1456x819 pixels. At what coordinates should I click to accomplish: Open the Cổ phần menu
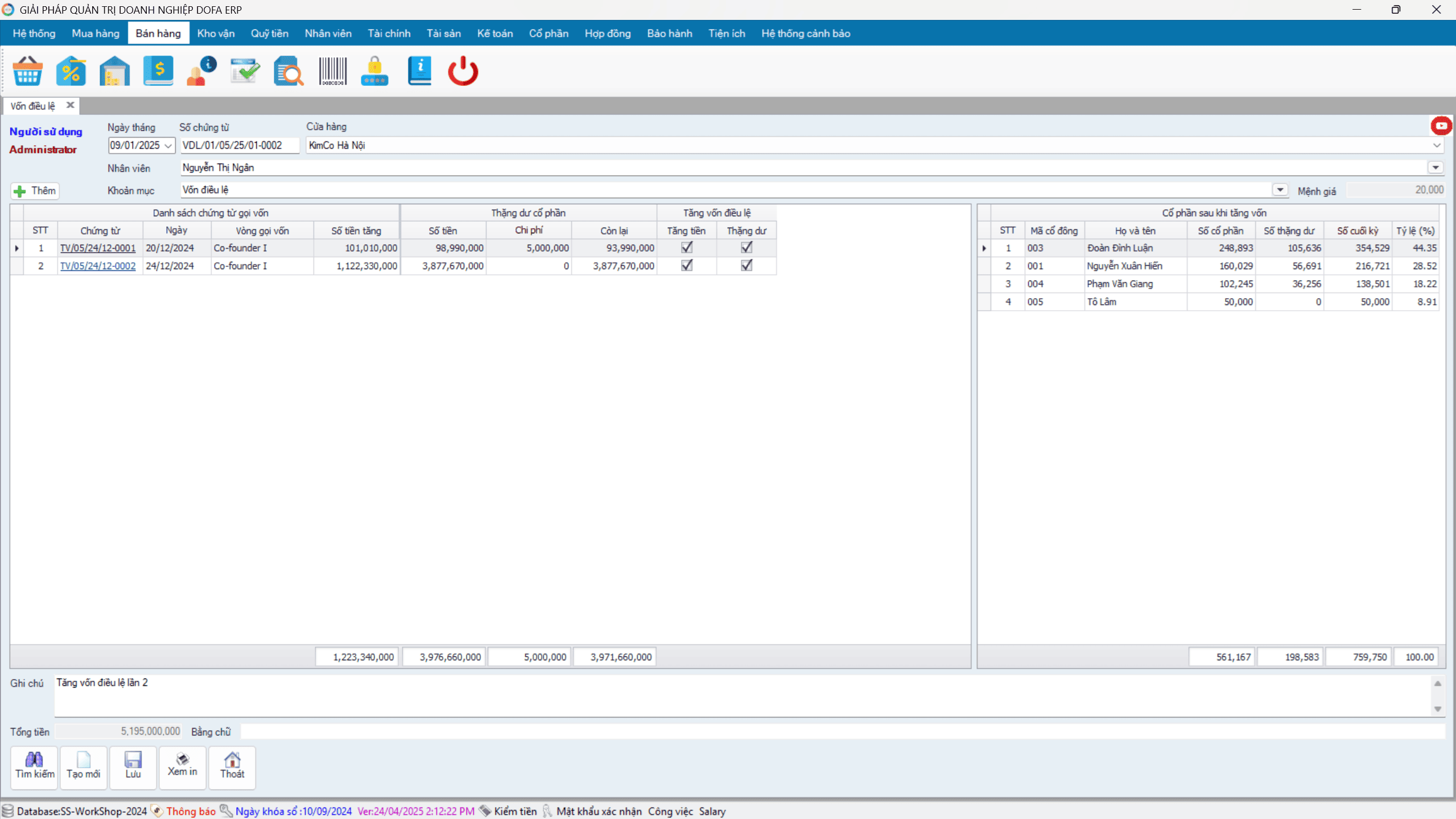pos(548,34)
